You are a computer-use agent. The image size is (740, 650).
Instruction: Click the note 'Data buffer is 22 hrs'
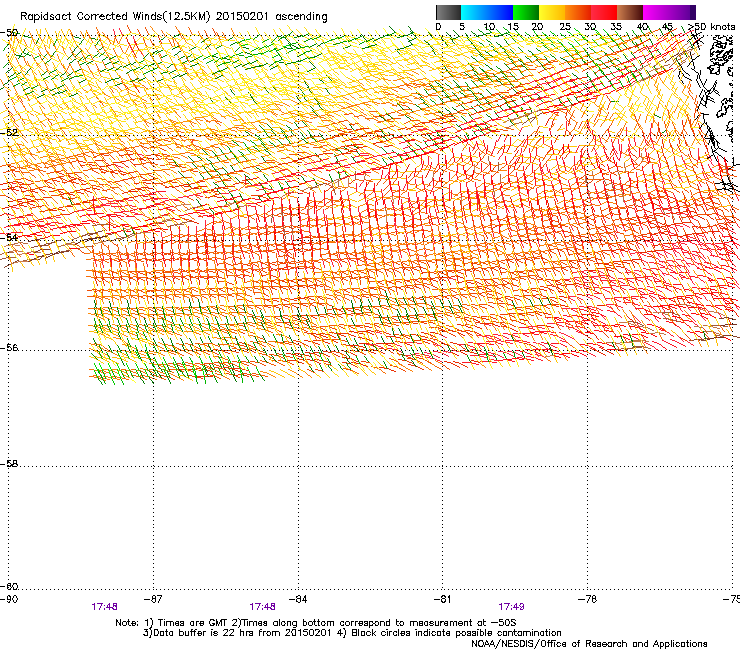pos(196,633)
